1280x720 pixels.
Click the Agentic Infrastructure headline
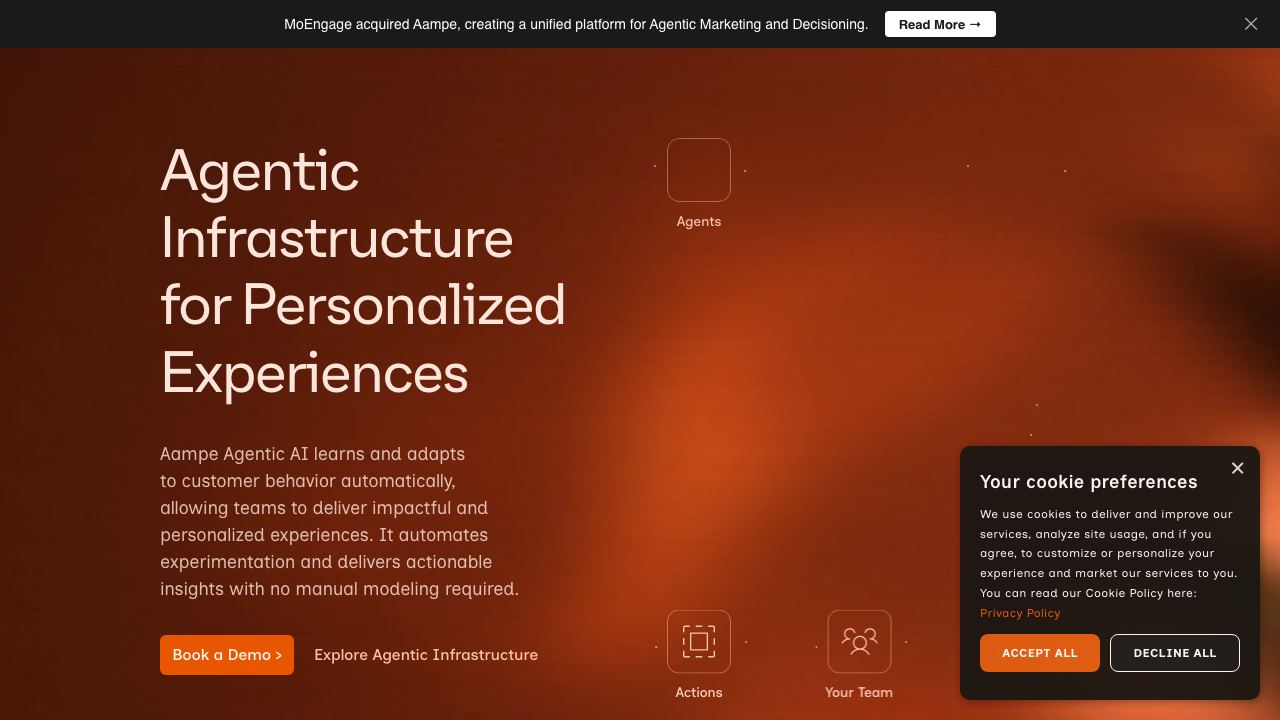pos(363,271)
